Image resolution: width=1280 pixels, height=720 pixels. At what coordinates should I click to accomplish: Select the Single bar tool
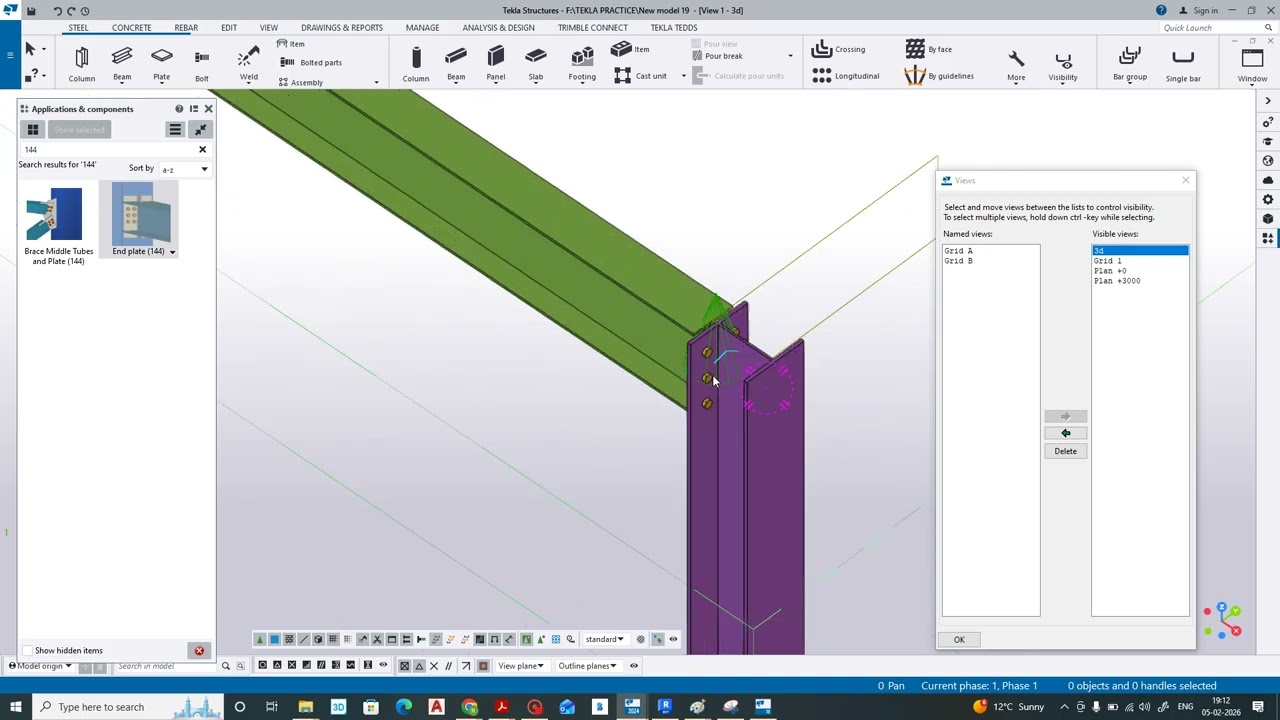1183,64
